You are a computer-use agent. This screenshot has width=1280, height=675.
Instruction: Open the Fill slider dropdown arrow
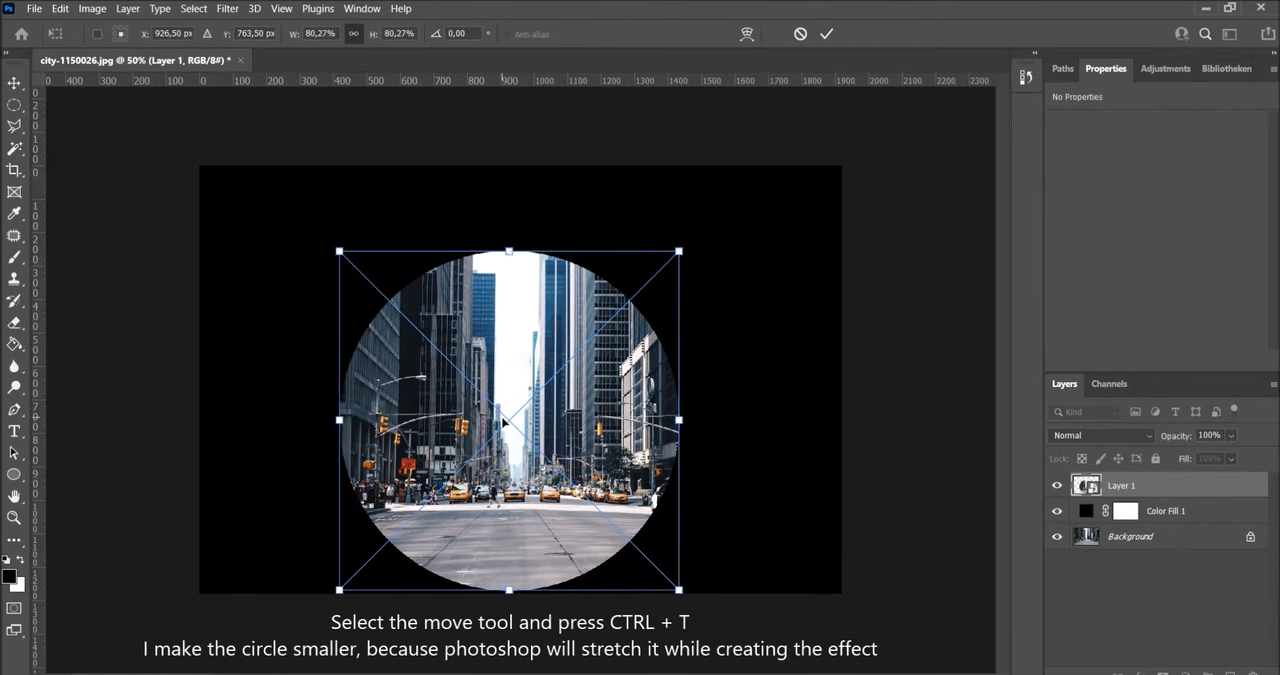coord(1231,459)
